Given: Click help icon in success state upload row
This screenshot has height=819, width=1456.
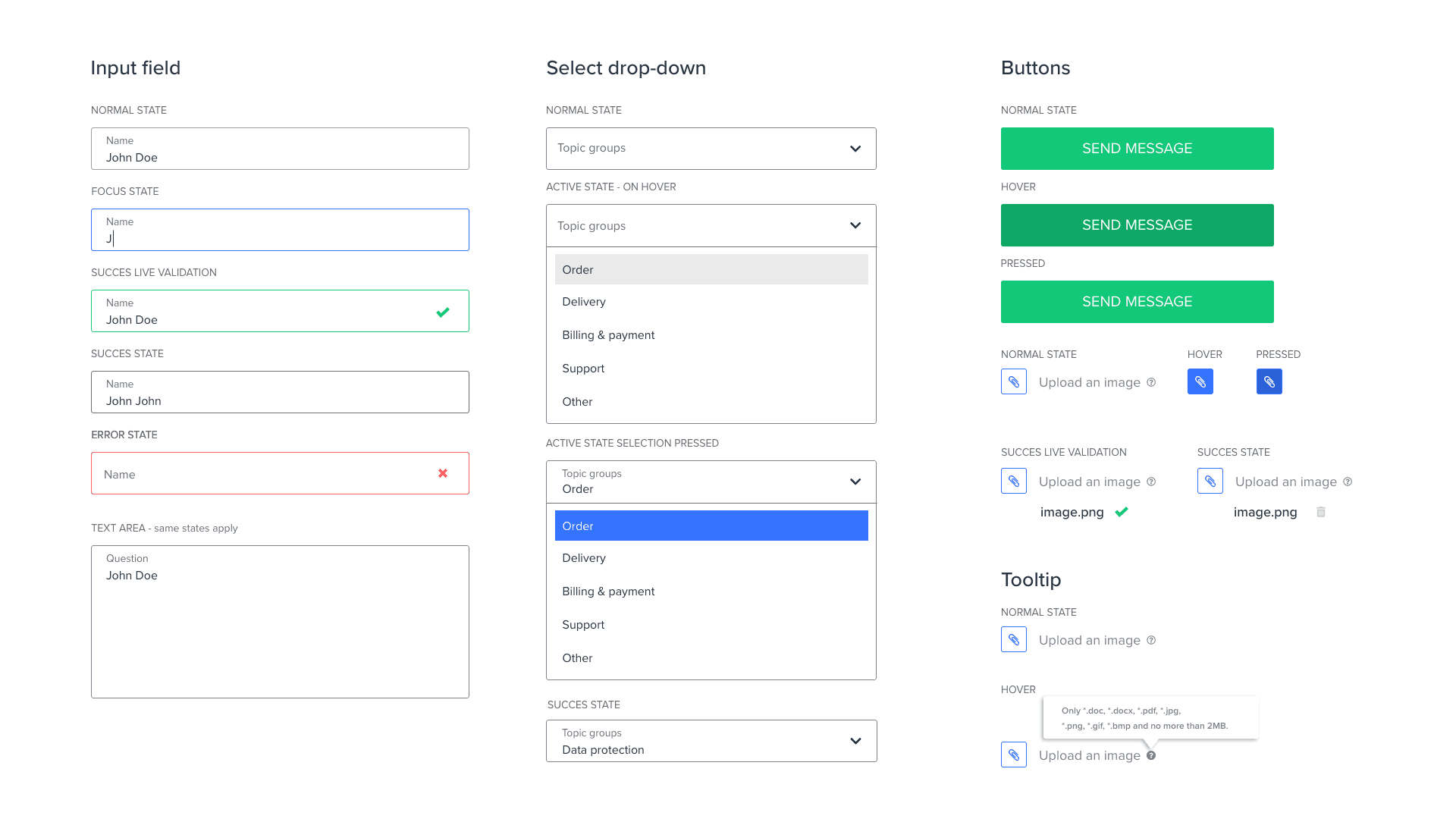Looking at the screenshot, I should 1348,482.
